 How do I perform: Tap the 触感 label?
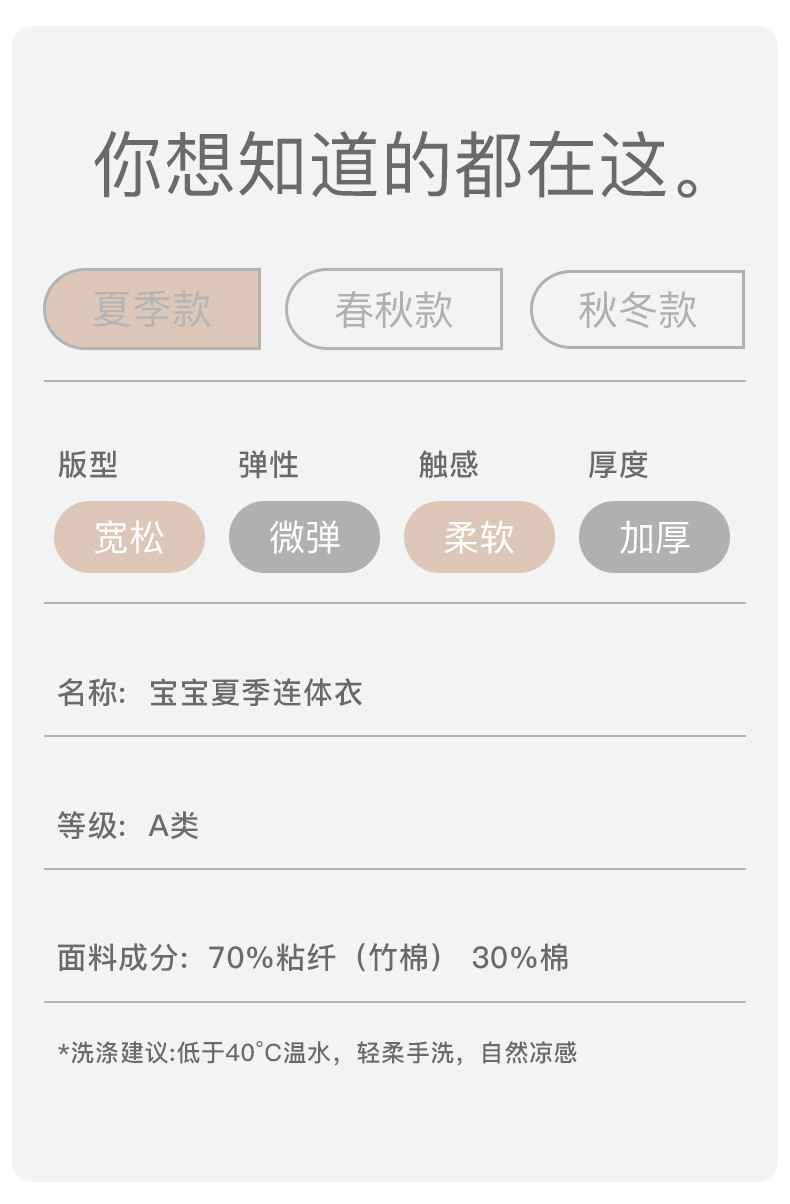[x=448, y=465]
